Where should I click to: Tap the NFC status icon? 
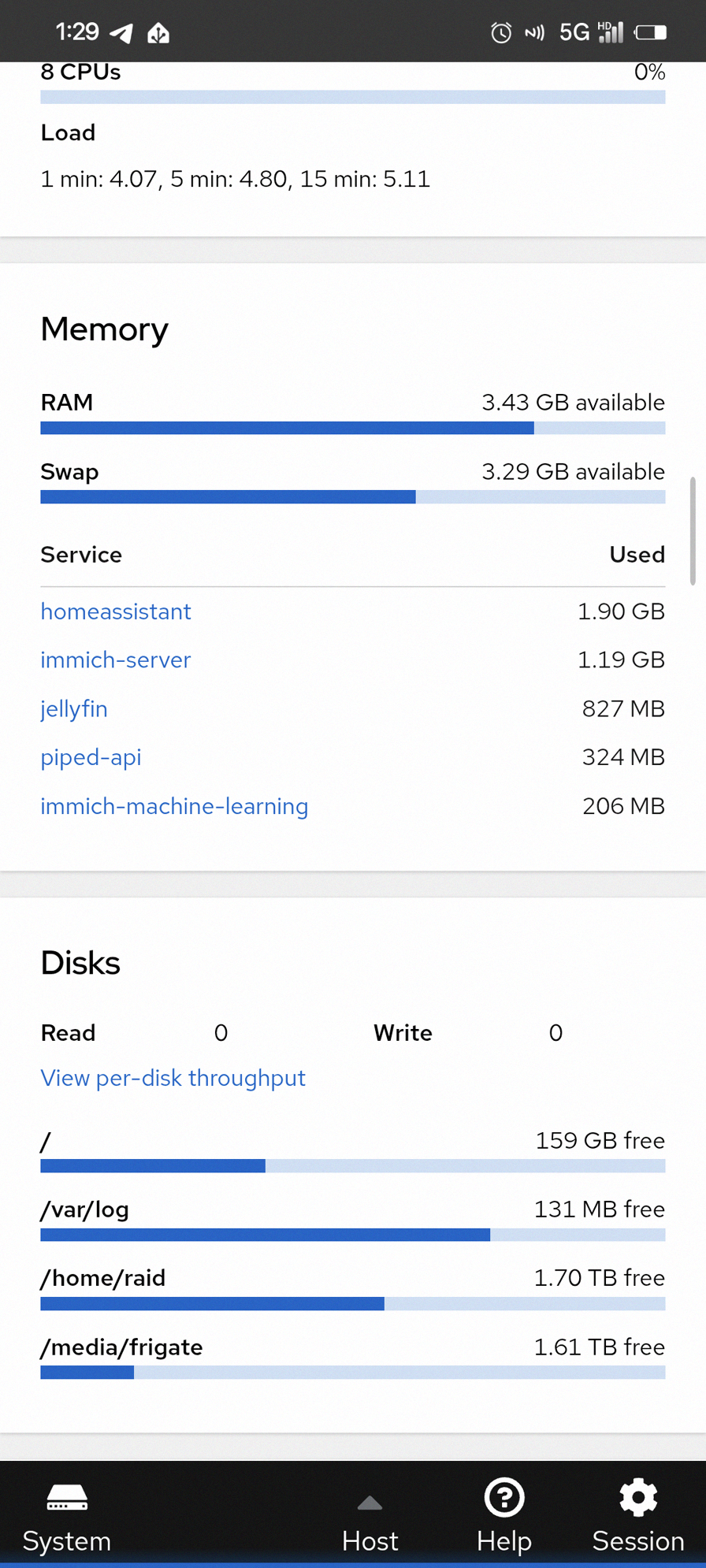[x=535, y=32]
